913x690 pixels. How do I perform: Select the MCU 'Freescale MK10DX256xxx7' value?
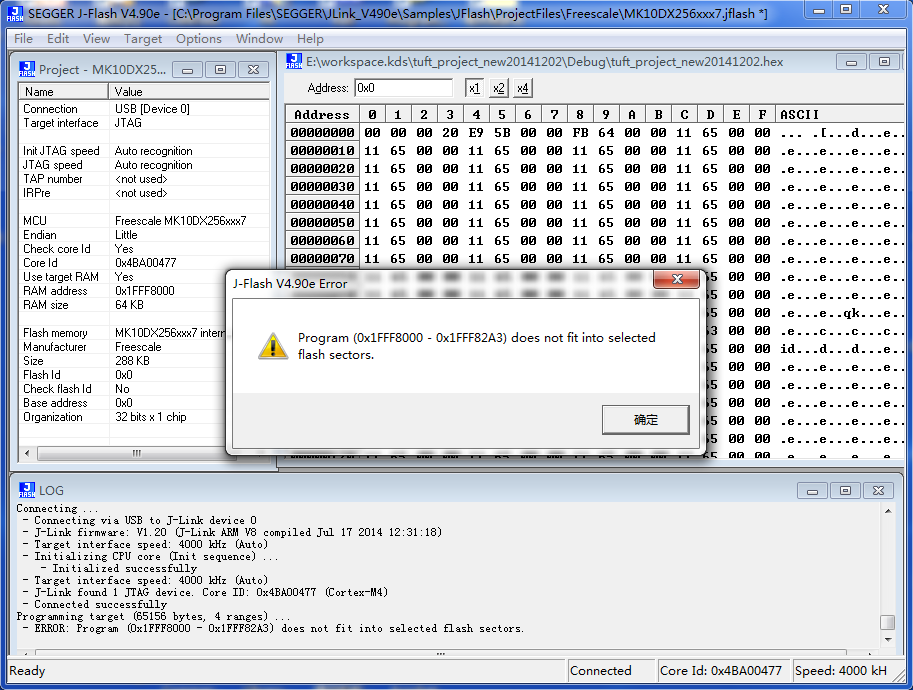(x=181, y=221)
